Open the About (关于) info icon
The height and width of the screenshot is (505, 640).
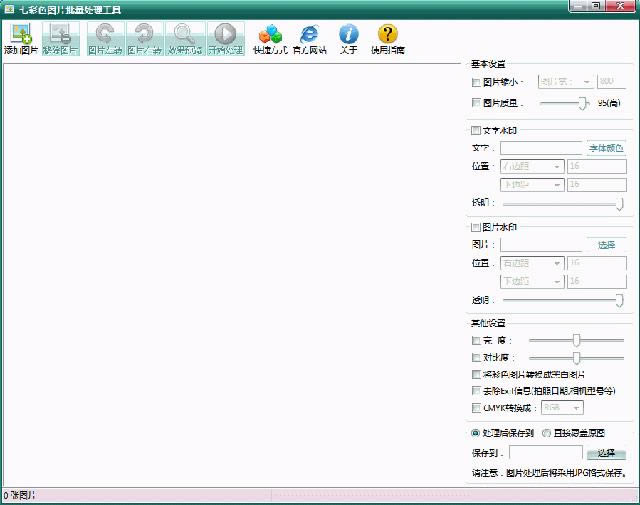click(x=348, y=37)
